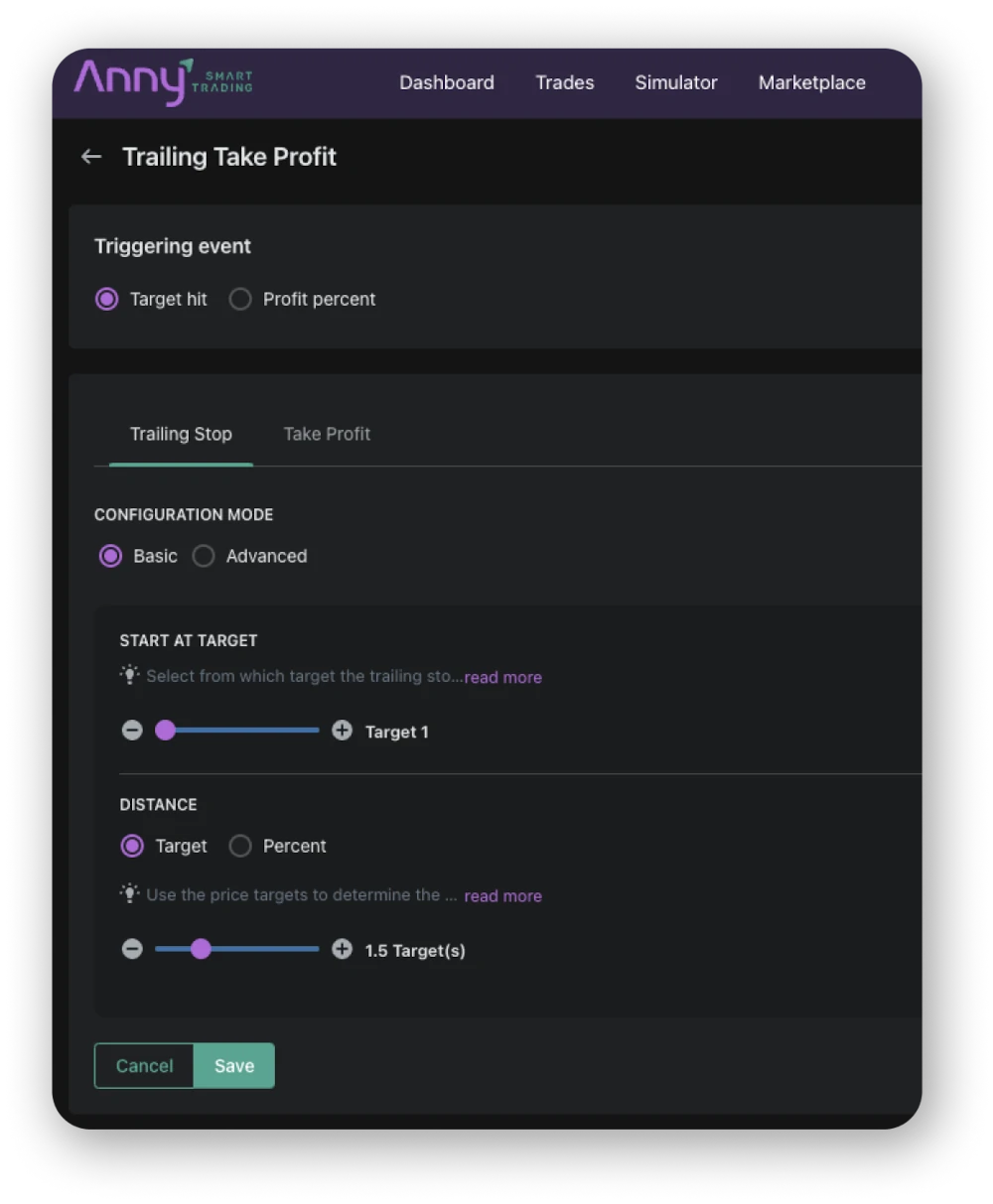The width and height of the screenshot is (993, 1204).
Task: Click the Distance slider handle at 1.5 Target(s)
Action: click(x=201, y=949)
